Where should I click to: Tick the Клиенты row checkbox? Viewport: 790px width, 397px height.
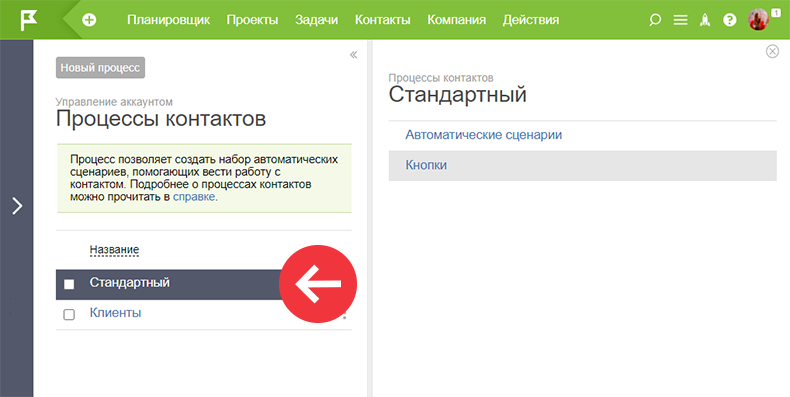click(69, 314)
